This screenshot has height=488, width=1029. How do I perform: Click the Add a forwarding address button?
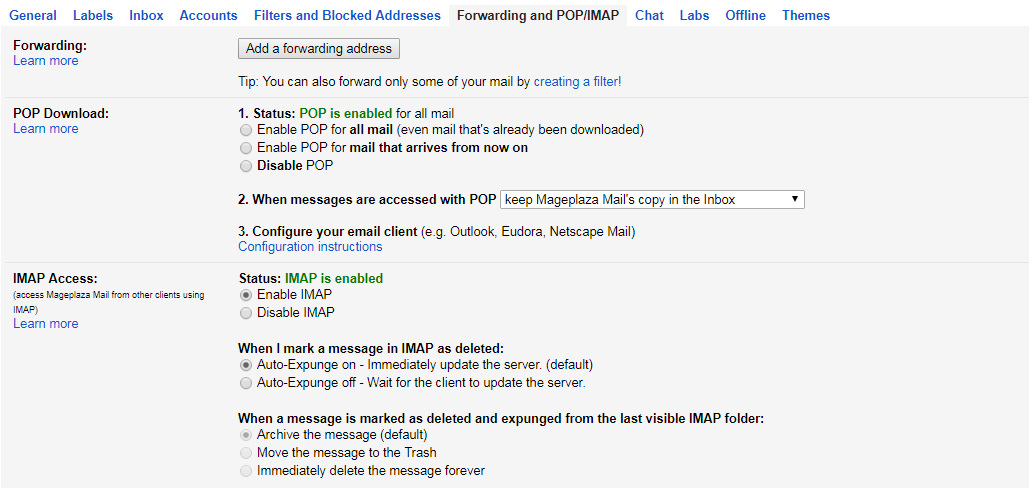point(318,49)
